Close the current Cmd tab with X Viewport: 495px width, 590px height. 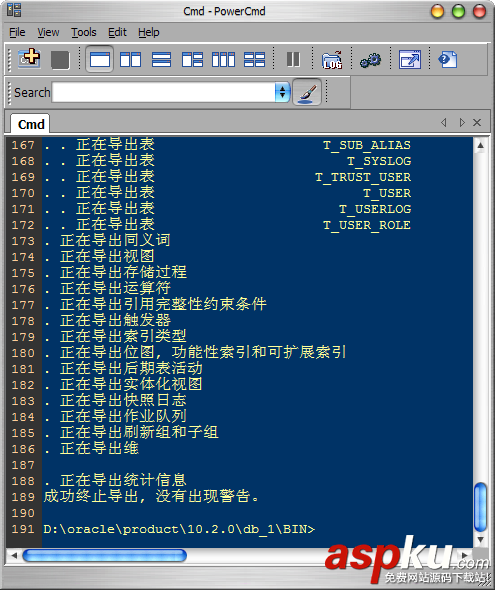pyautogui.click(x=477, y=123)
